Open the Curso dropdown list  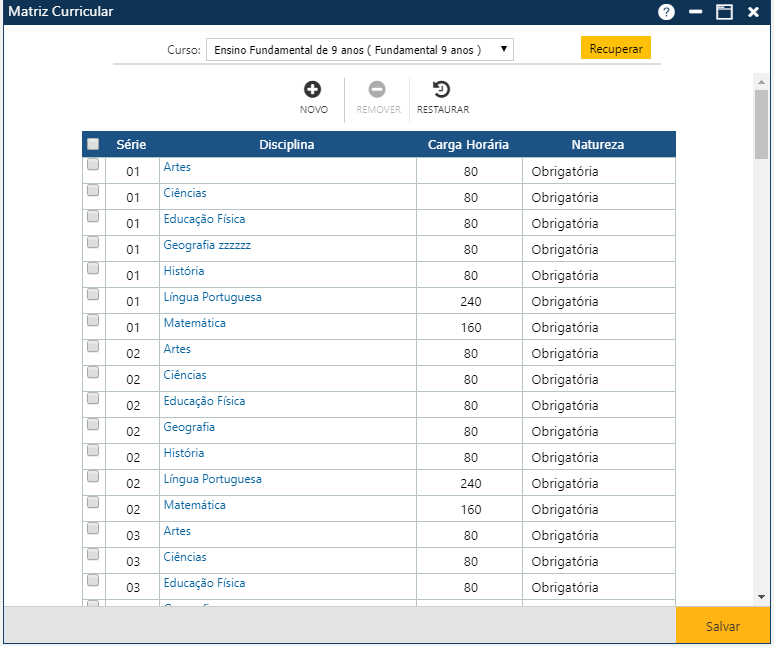pyautogui.click(x=359, y=49)
